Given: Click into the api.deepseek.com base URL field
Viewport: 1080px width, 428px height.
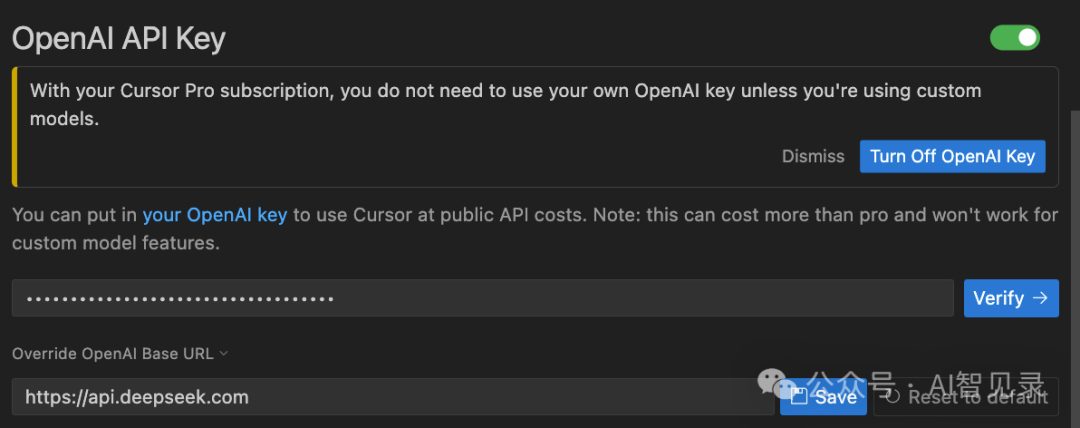Looking at the screenshot, I should [390, 397].
